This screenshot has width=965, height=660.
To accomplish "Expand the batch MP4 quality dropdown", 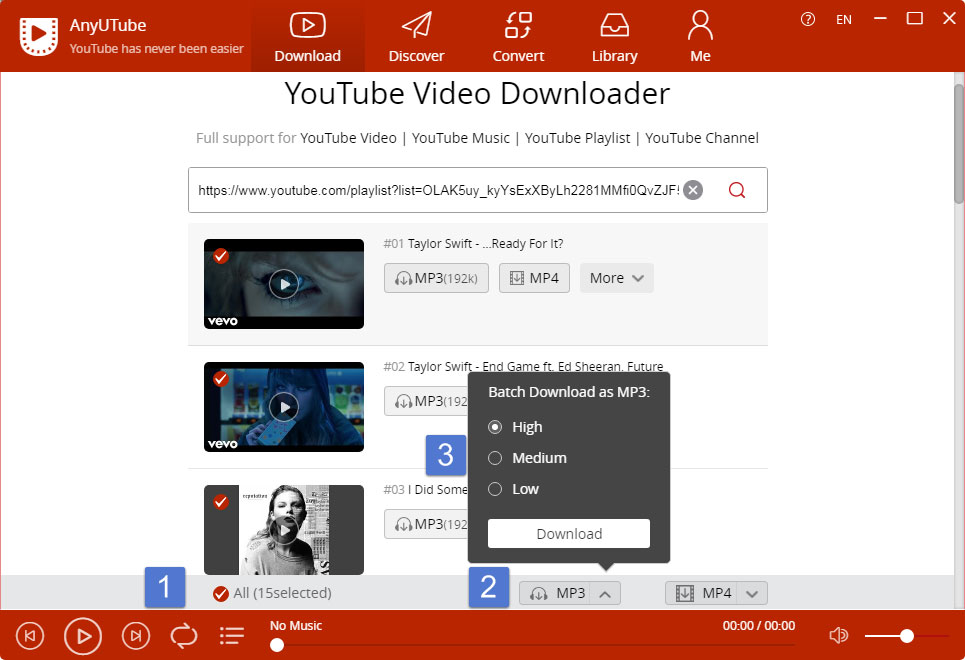I will 752,594.
